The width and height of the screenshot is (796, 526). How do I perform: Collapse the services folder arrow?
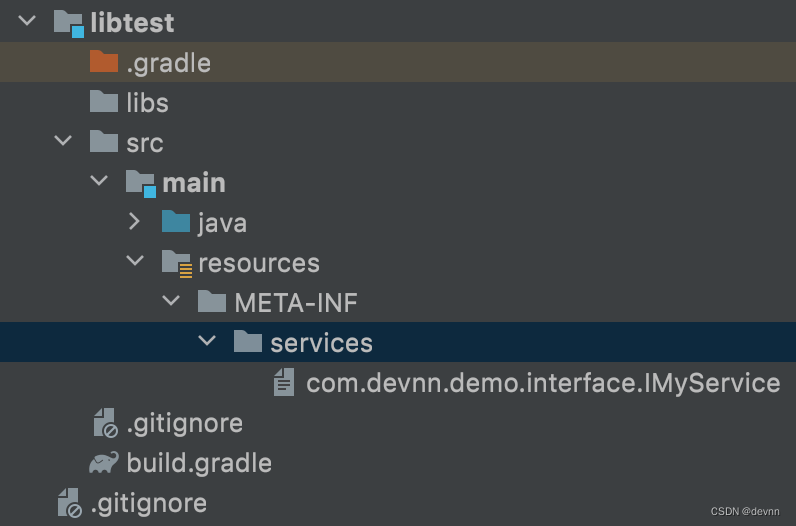(x=207, y=342)
